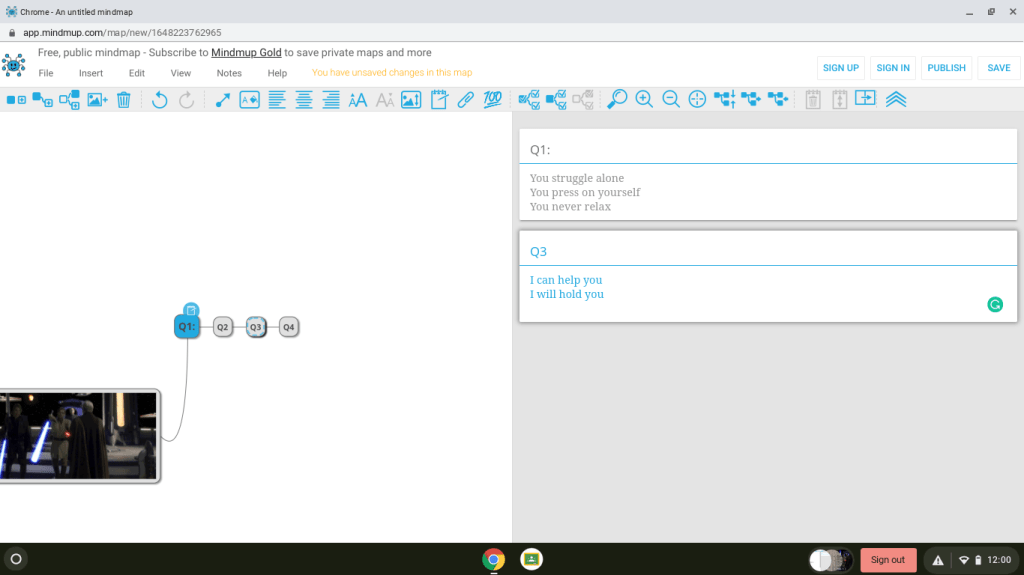Image resolution: width=1024 pixels, height=575 pixels.
Task: Toggle the notes sidebar panel icon
Action: [866, 100]
